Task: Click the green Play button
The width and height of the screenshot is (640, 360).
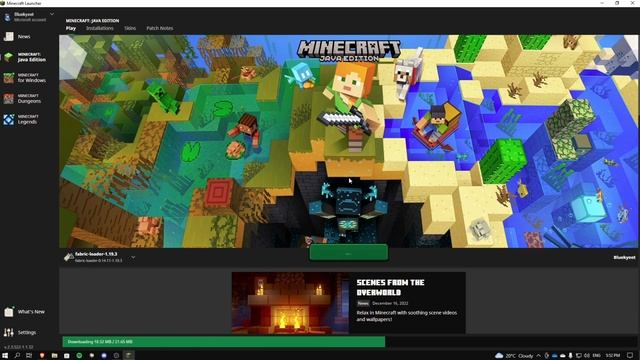Action: click(x=349, y=253)
